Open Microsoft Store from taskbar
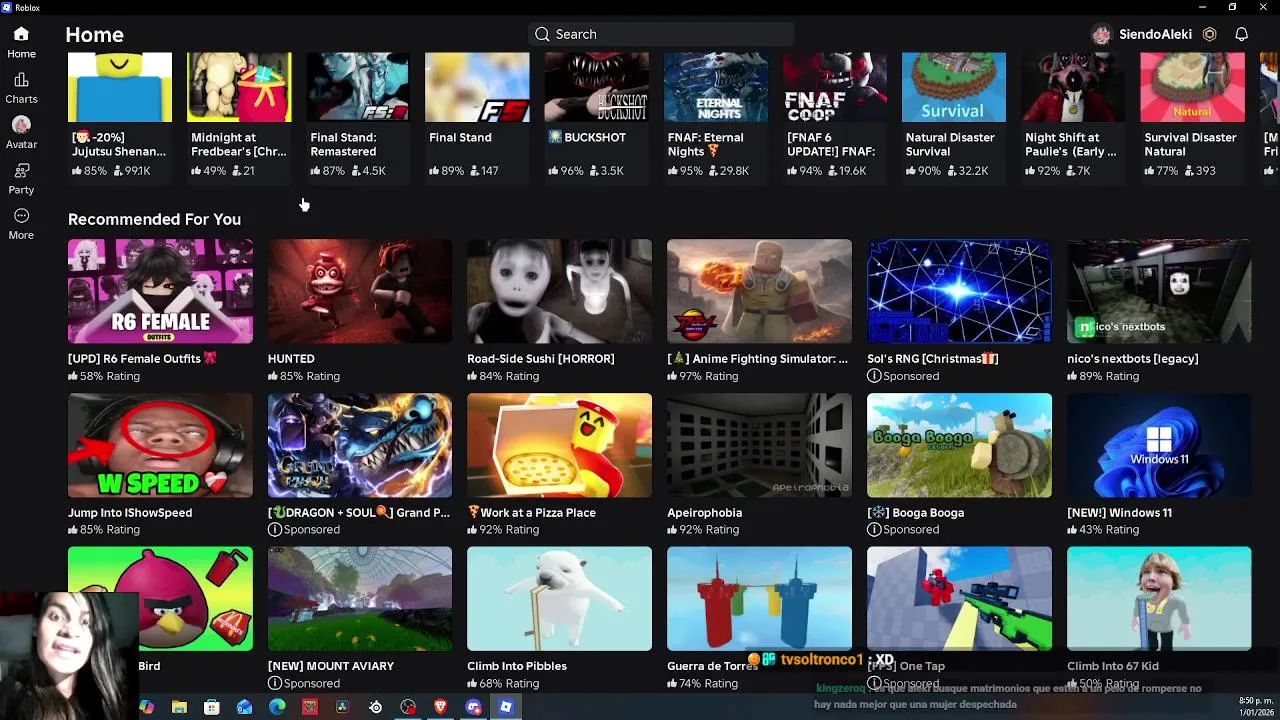Viewport: 1280px width, 720px height. coord(212,707)
